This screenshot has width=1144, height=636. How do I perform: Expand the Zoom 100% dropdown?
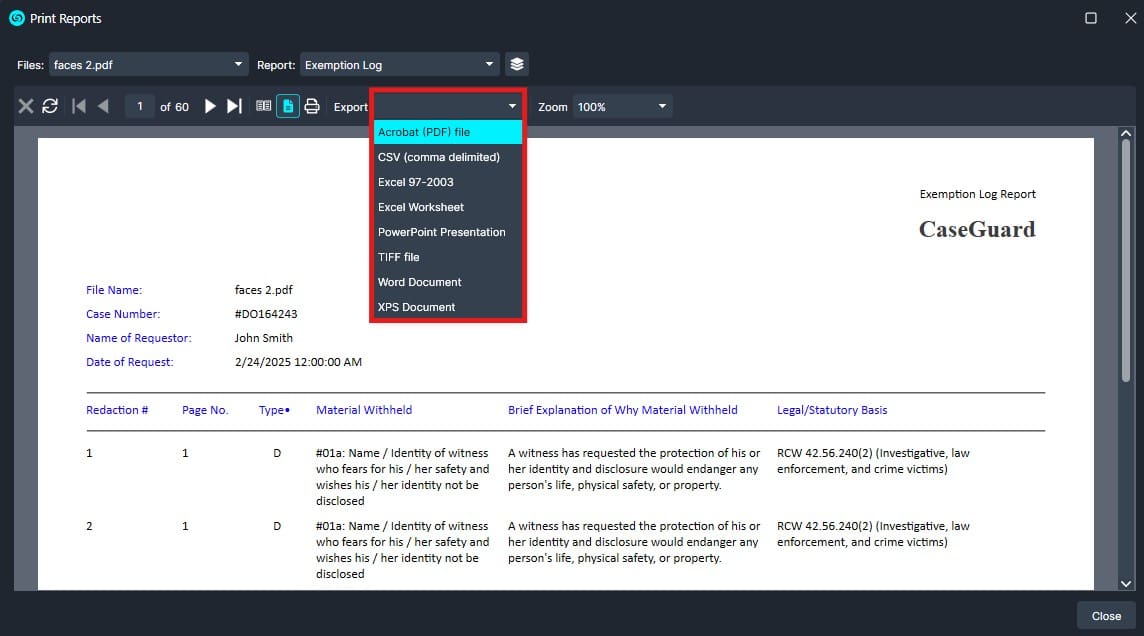[622, 106]
